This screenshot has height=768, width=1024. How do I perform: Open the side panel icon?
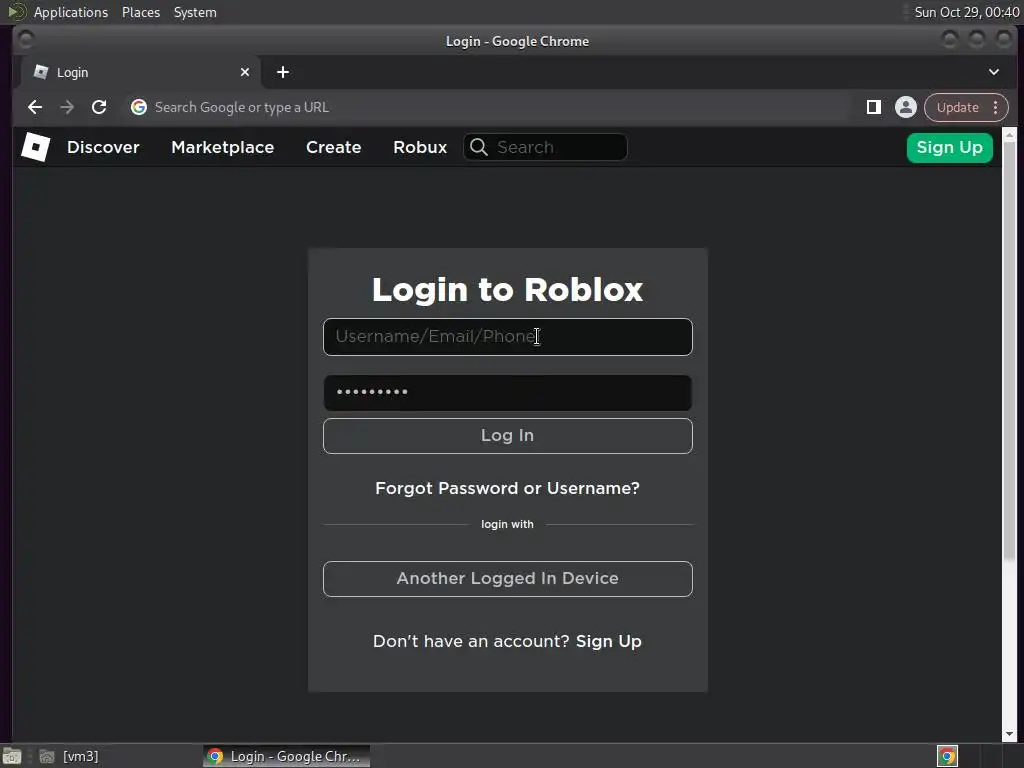pyautogui.click(x=873, y=107)
